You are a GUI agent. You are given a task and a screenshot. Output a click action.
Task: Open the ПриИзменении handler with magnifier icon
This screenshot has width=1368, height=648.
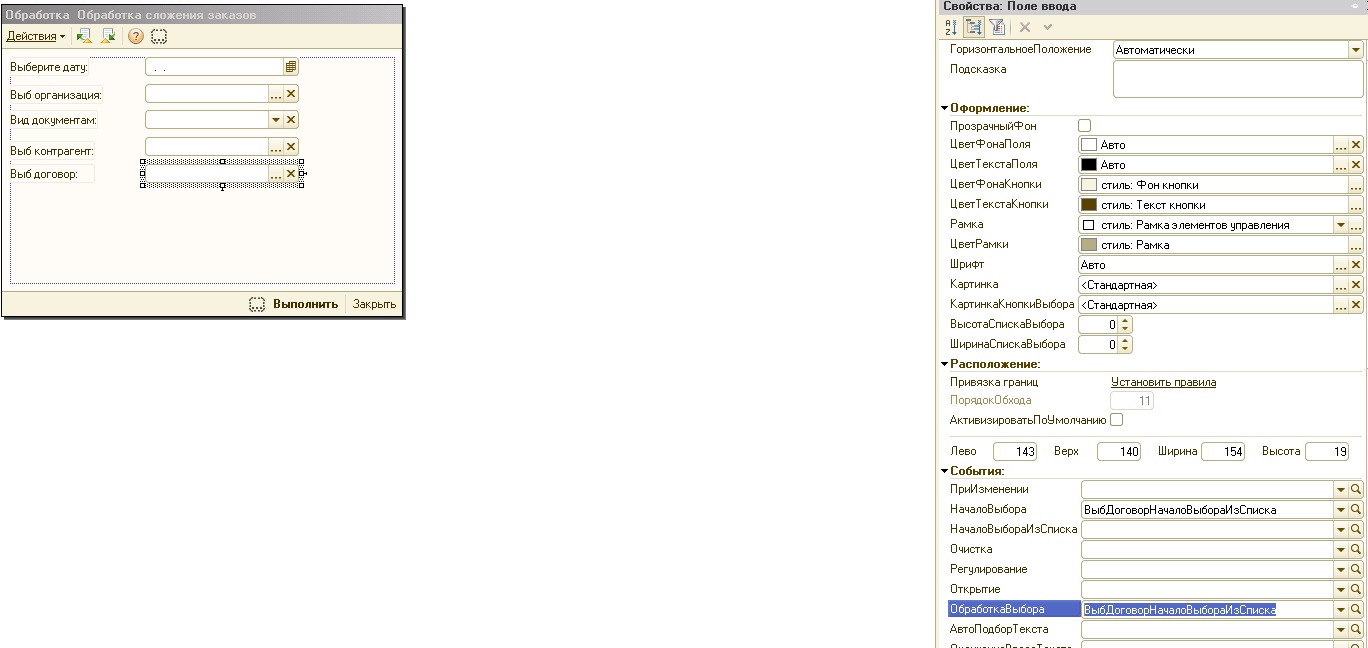1356,490
